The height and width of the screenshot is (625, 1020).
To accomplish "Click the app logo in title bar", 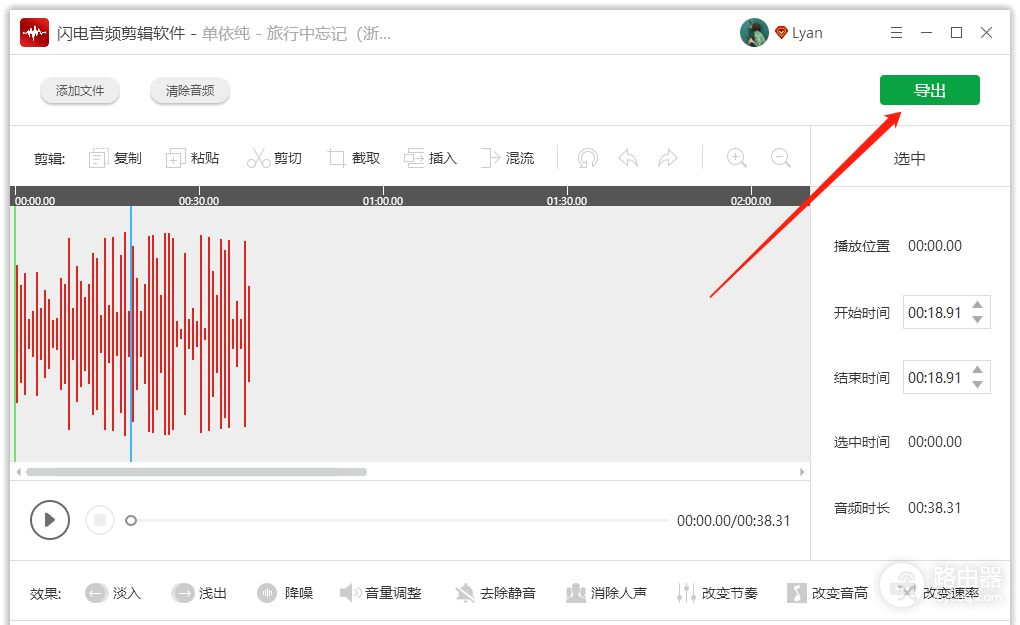I will tap(34, 33).
